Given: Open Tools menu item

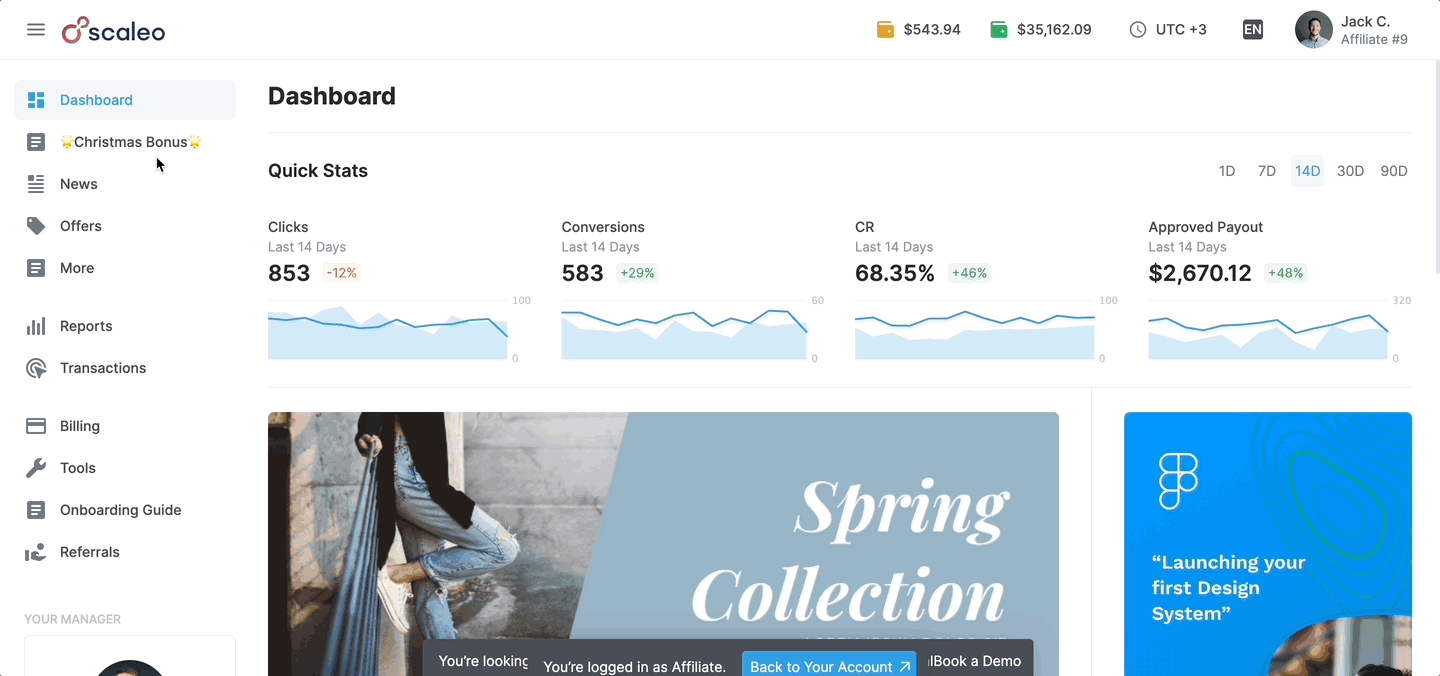Looking at the screenshot, I should tap(125, 468).
